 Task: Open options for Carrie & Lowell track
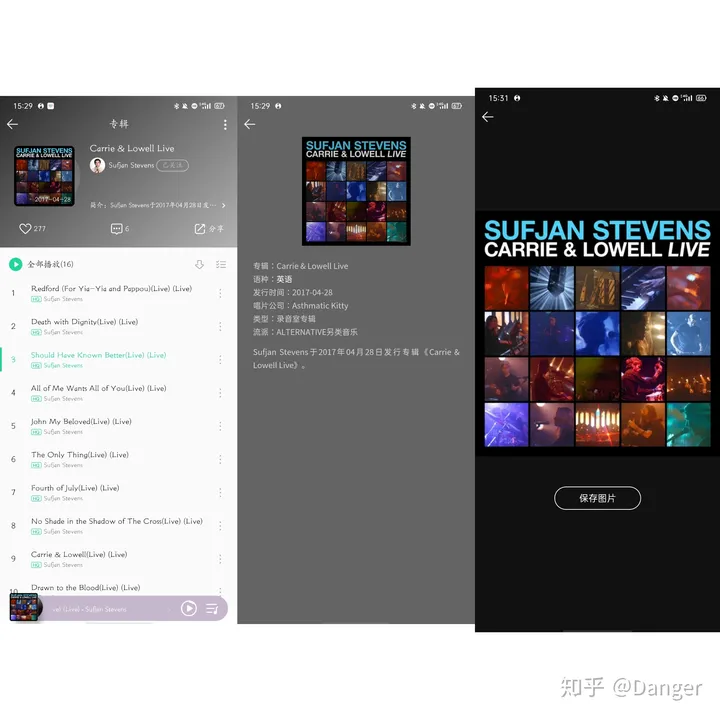coord(220,559)
